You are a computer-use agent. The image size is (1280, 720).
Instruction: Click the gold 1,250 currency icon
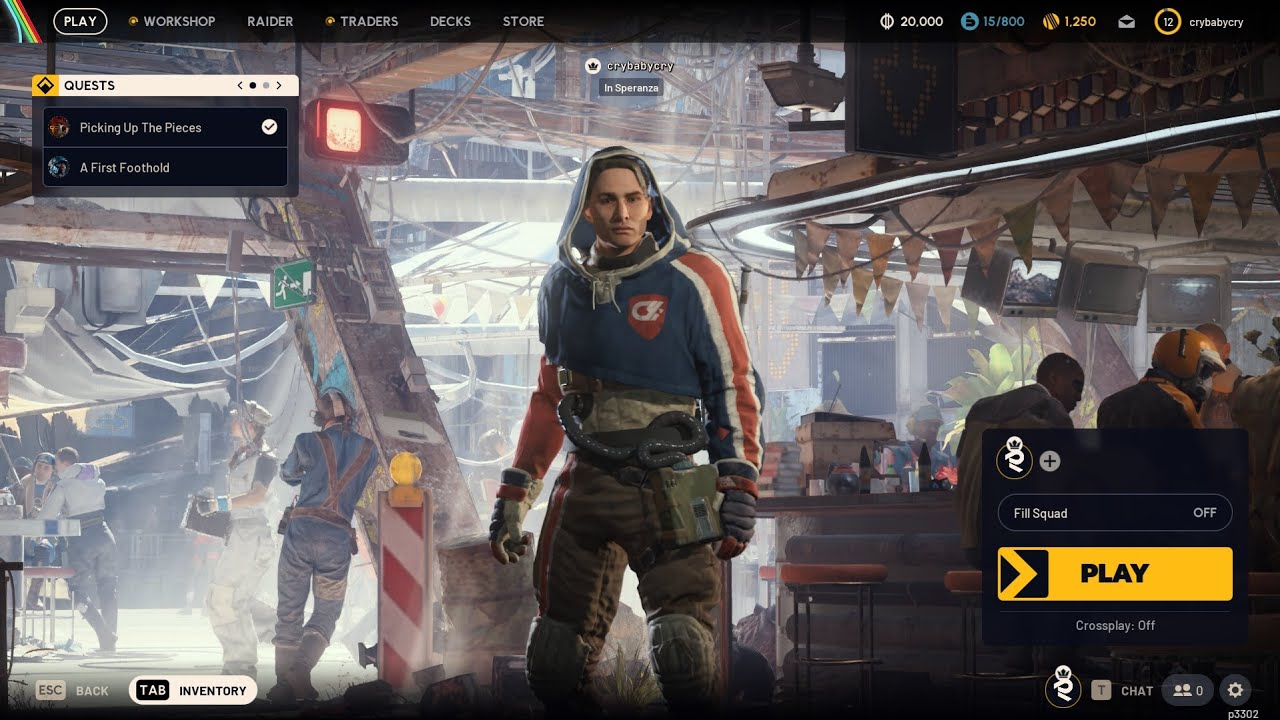(1051, 21)
